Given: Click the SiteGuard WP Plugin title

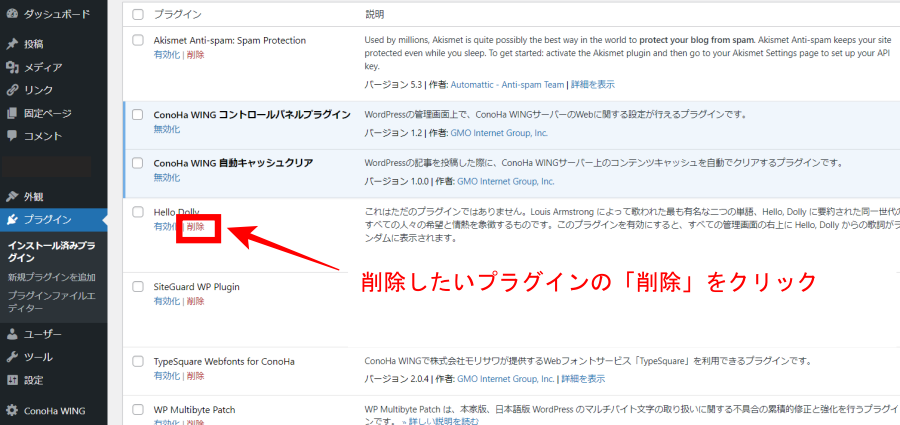Looking at the screenshot, I should click(196, 287).
